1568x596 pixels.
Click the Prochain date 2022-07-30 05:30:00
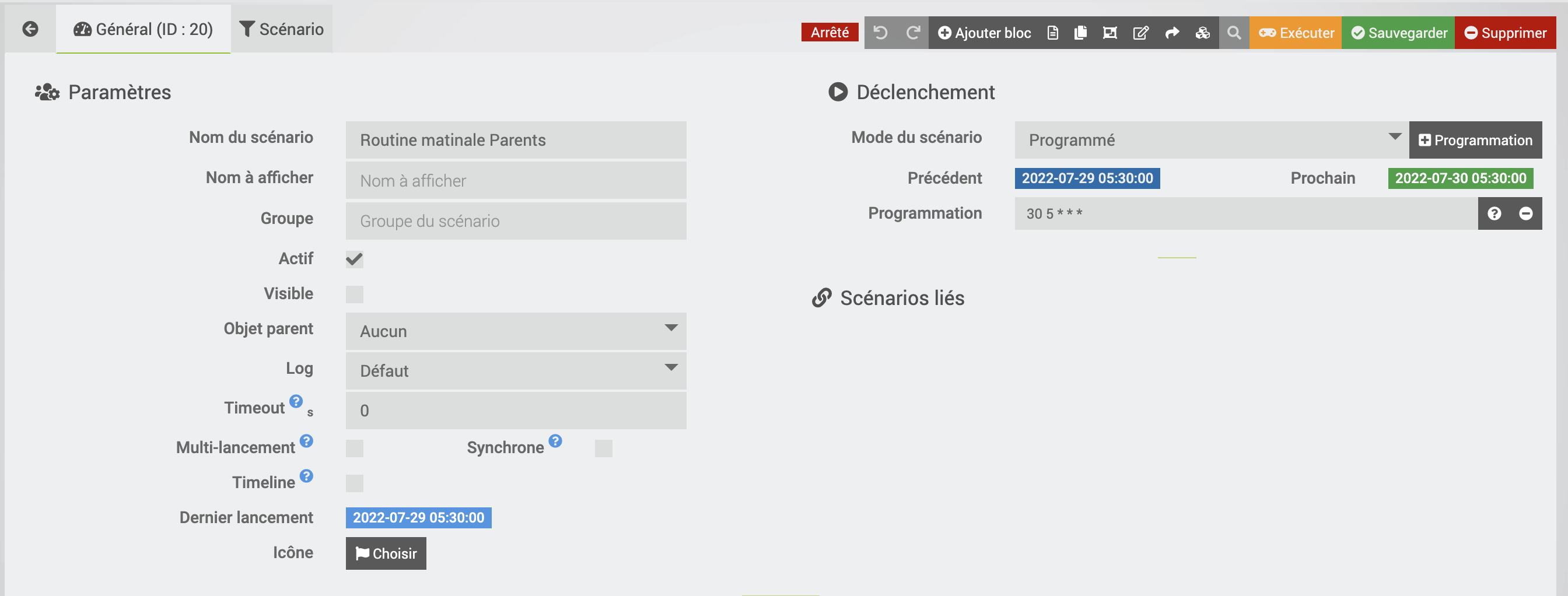click(1460, 178)
